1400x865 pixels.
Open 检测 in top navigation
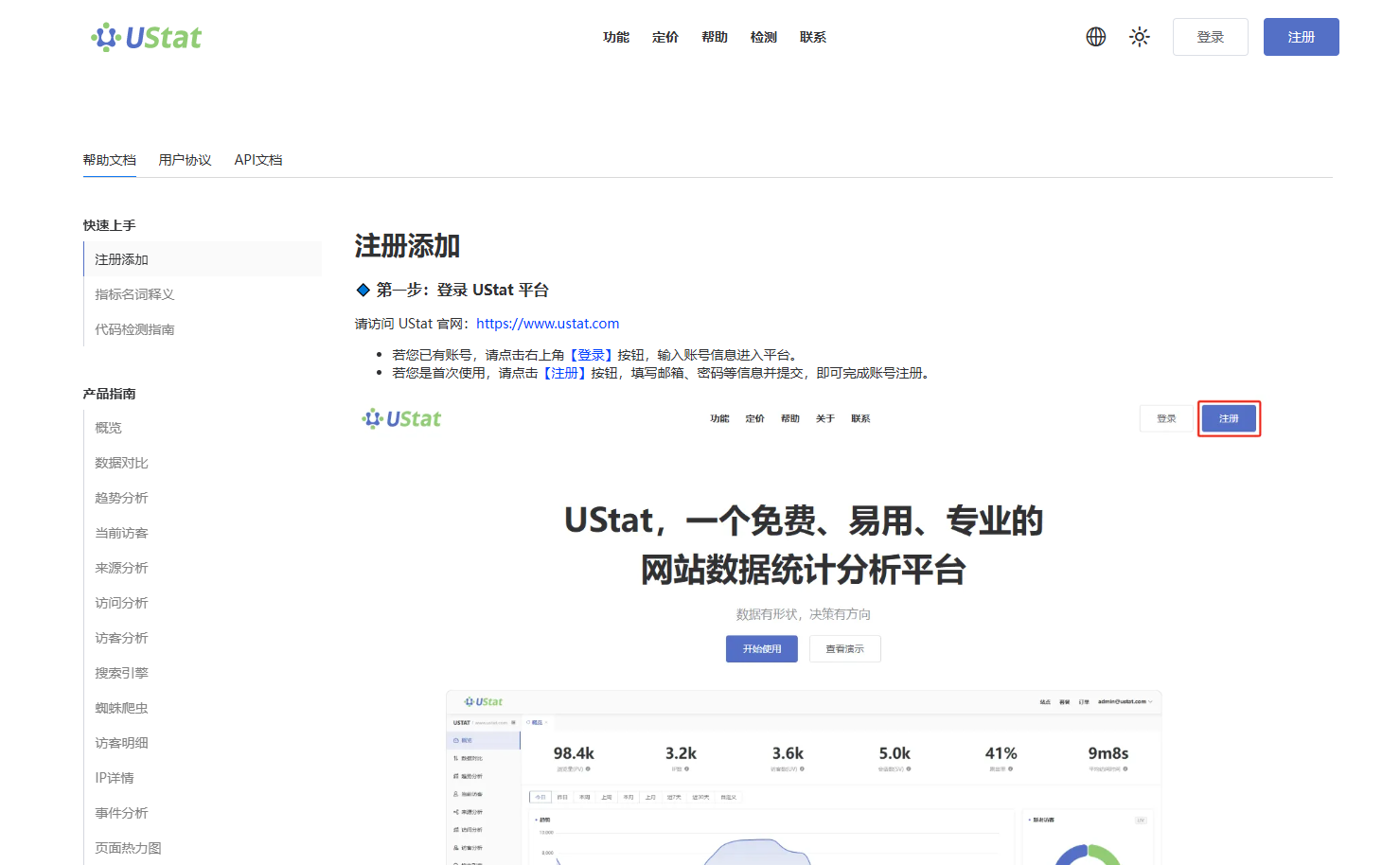pos(764,37)
